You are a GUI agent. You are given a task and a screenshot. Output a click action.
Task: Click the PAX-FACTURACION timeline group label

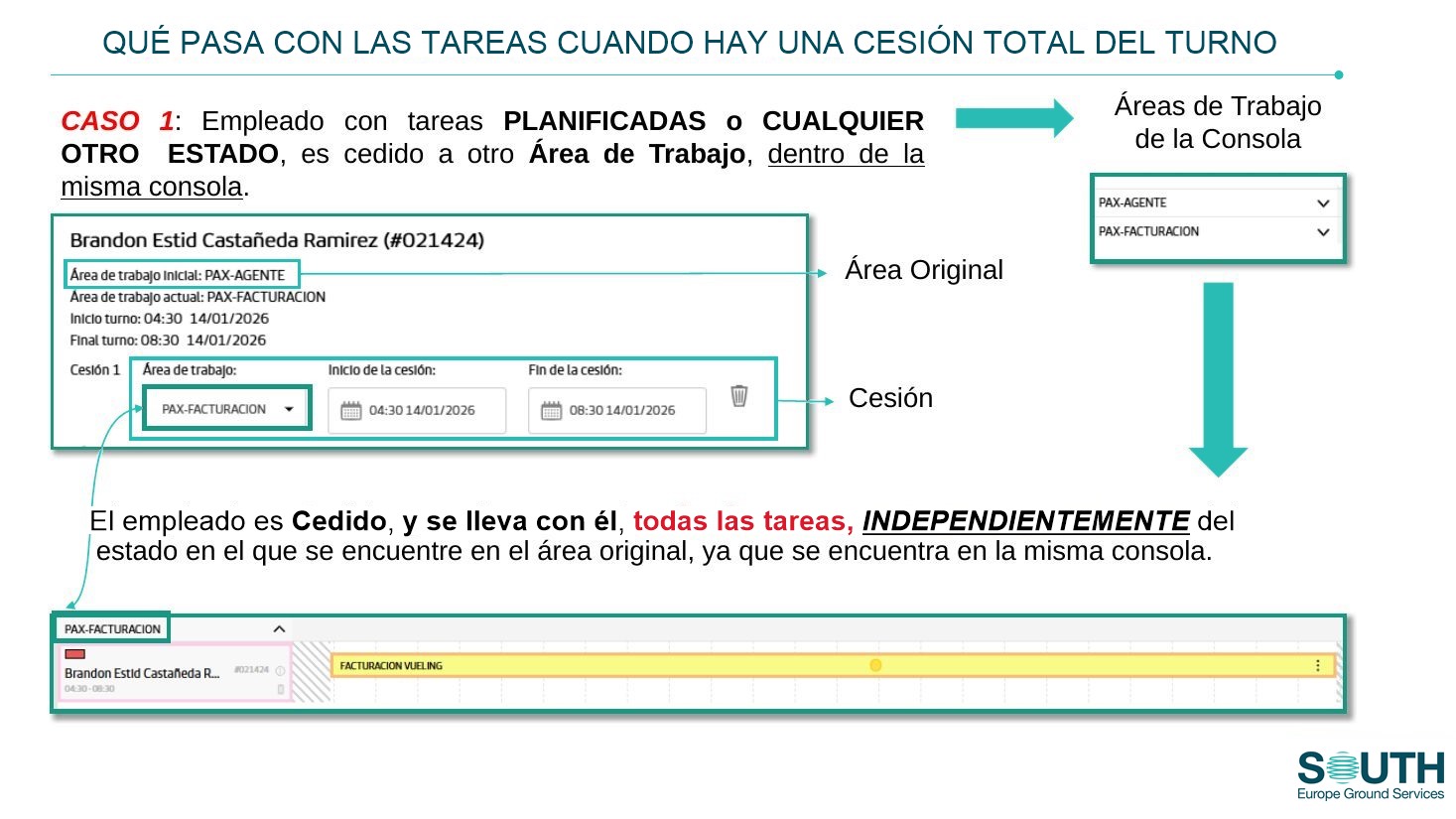pos(112,628)
